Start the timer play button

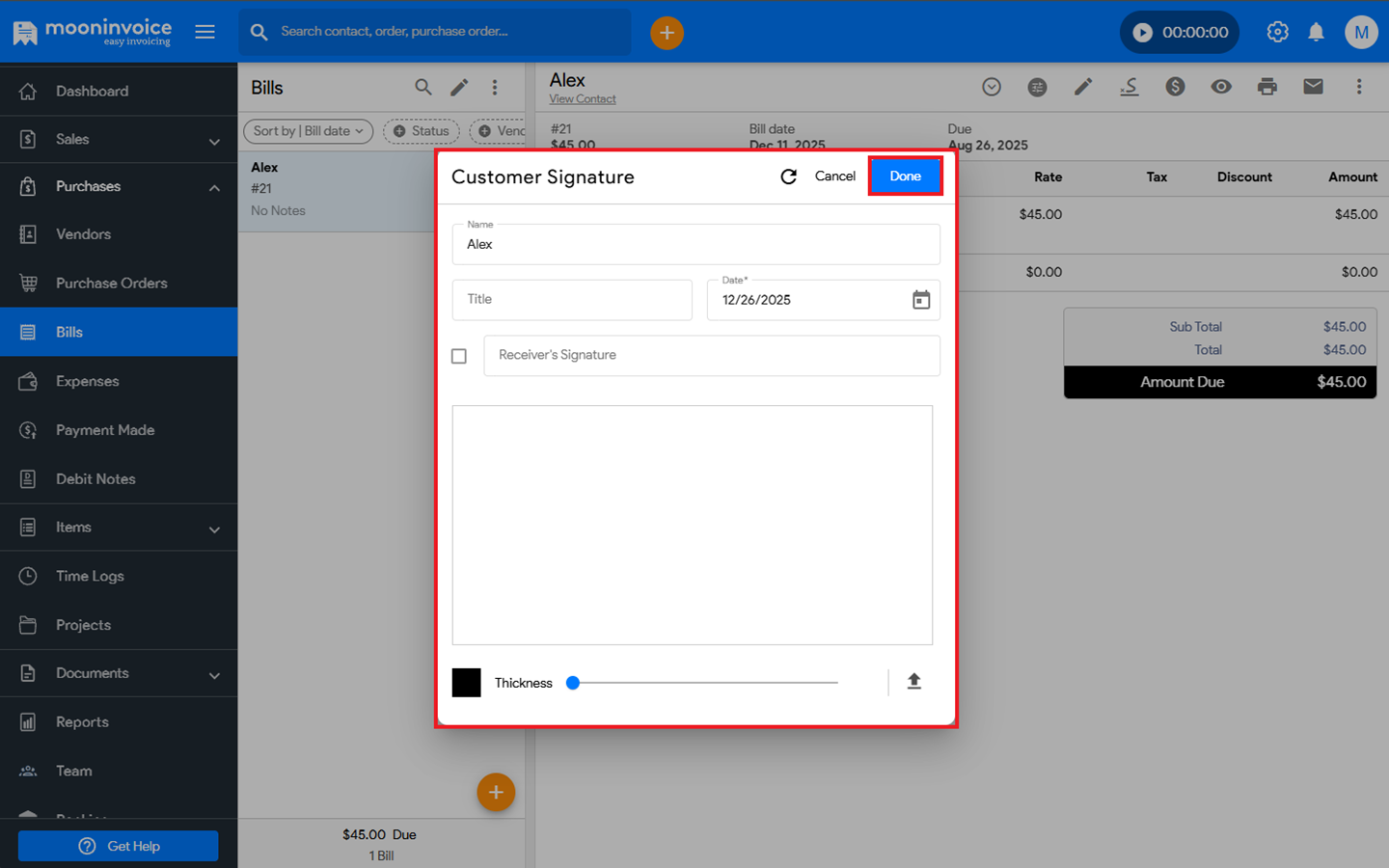[x=1143, y=33]
